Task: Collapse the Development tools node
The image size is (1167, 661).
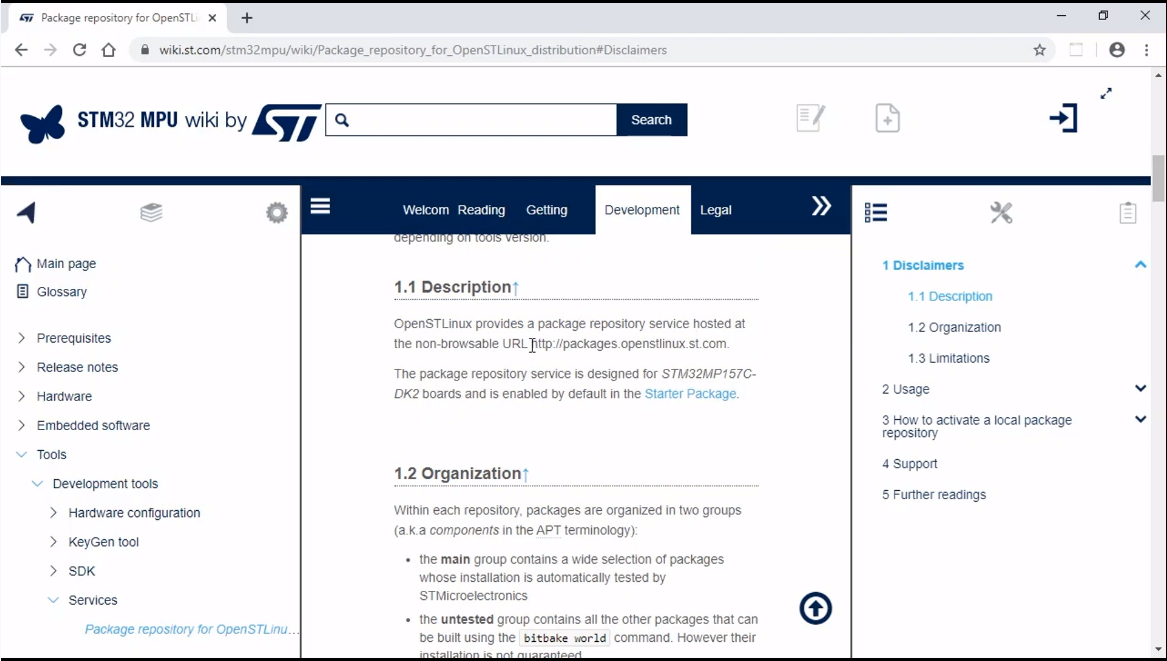Action: click(x=37, y=483)
